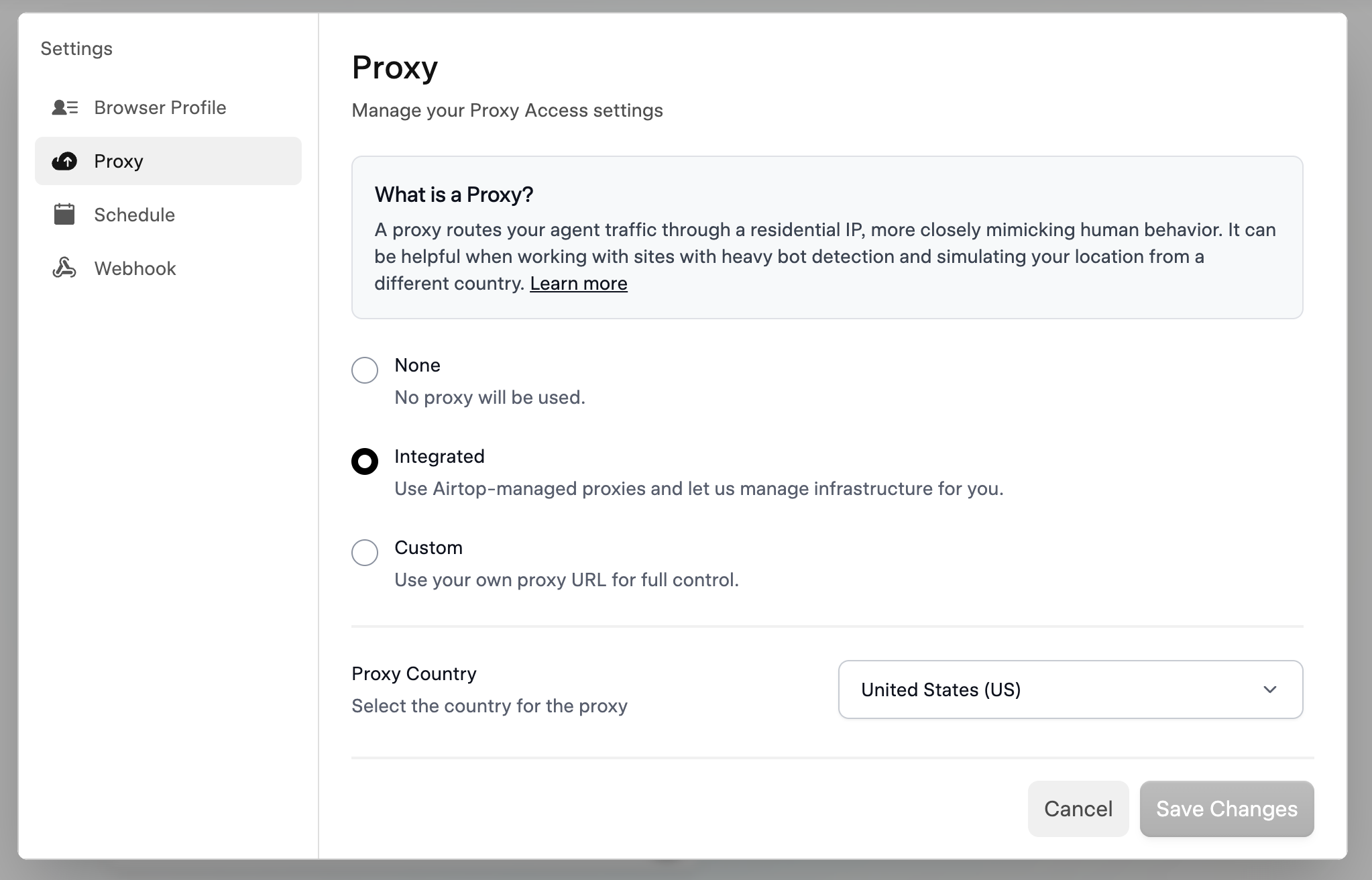Click the Settings heading
1372x880 pixels.
pyautogui.click(x=76, y=48)
